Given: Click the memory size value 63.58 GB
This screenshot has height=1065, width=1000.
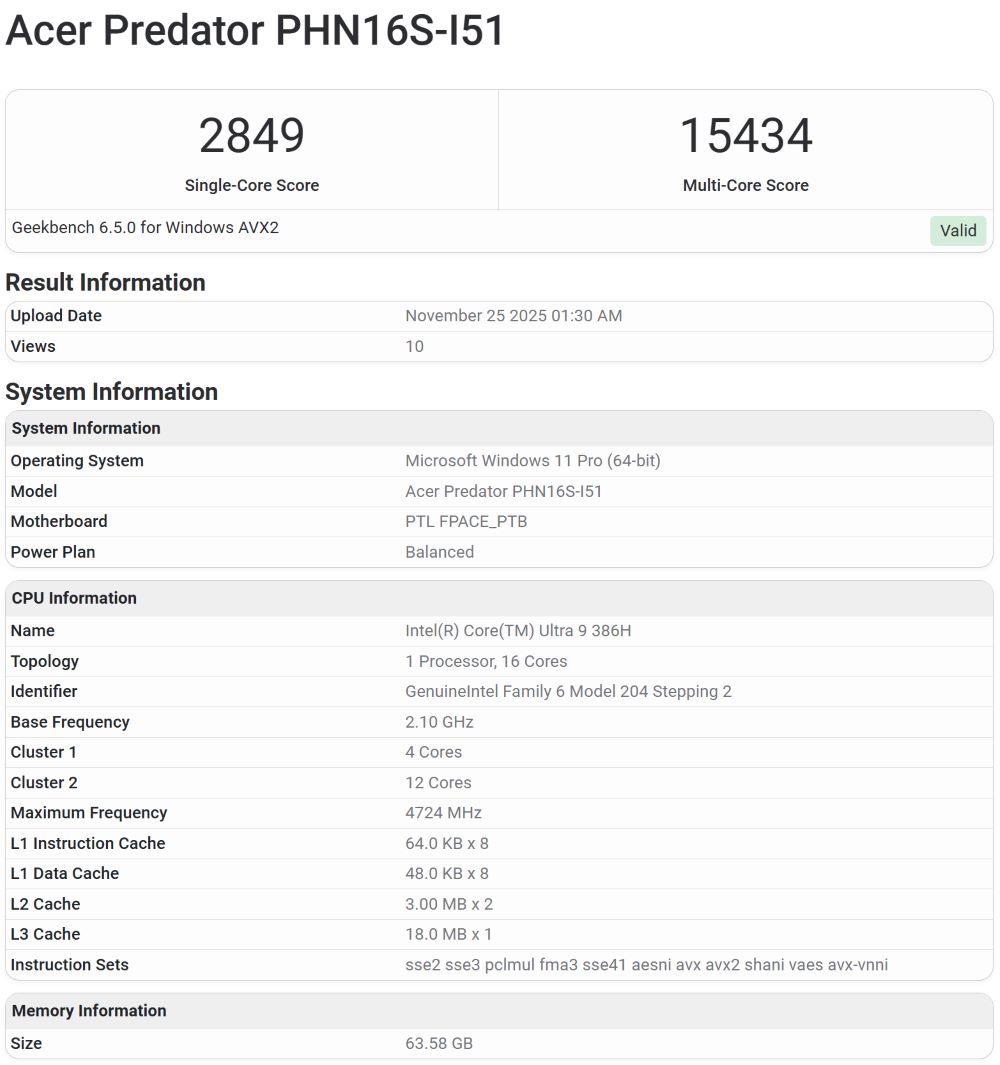Looking at the screenshot, I should coord(438,1044).
